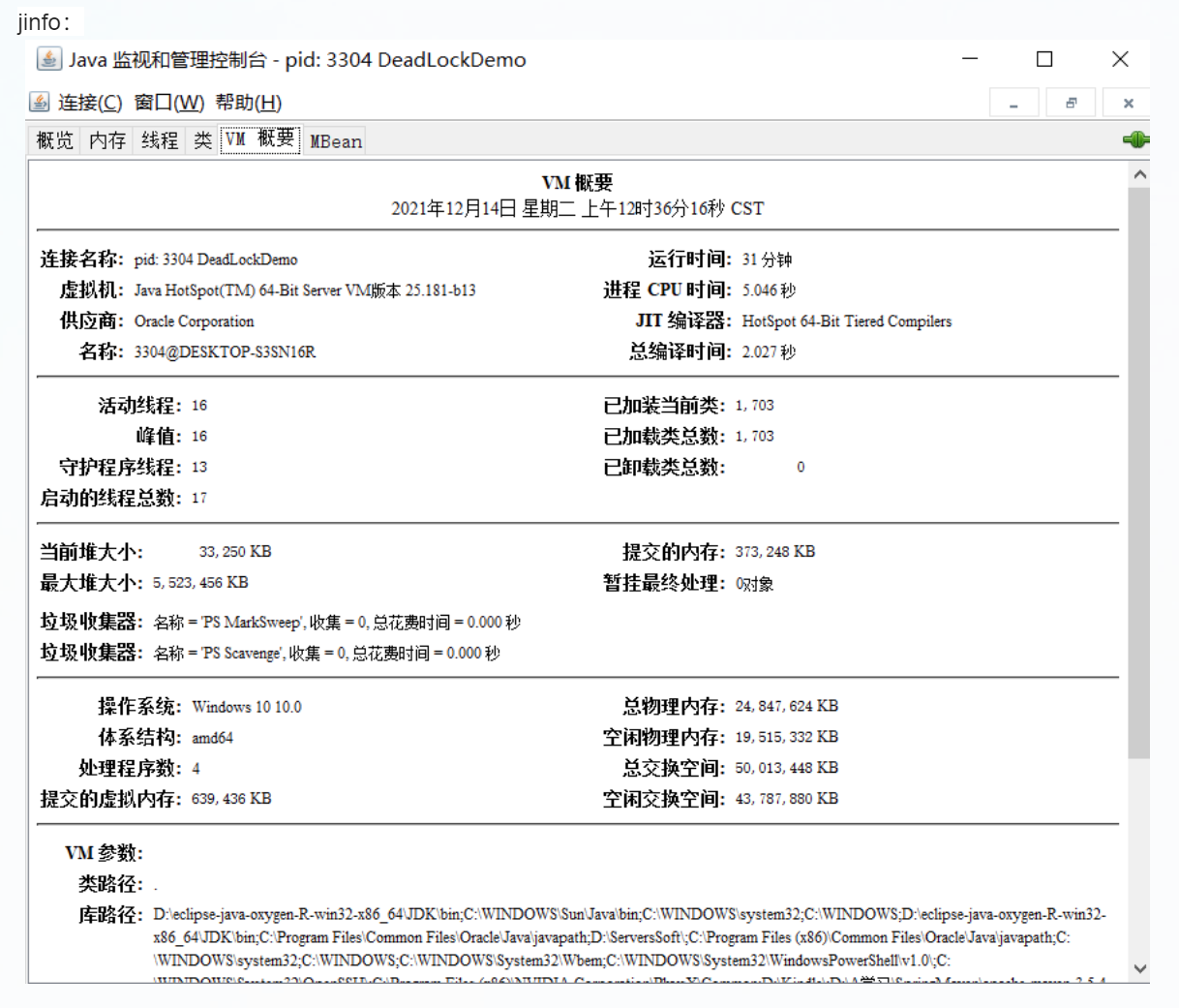Click the 0对象 pending finalization value
1179x1008 pixels.
(754, 584)
